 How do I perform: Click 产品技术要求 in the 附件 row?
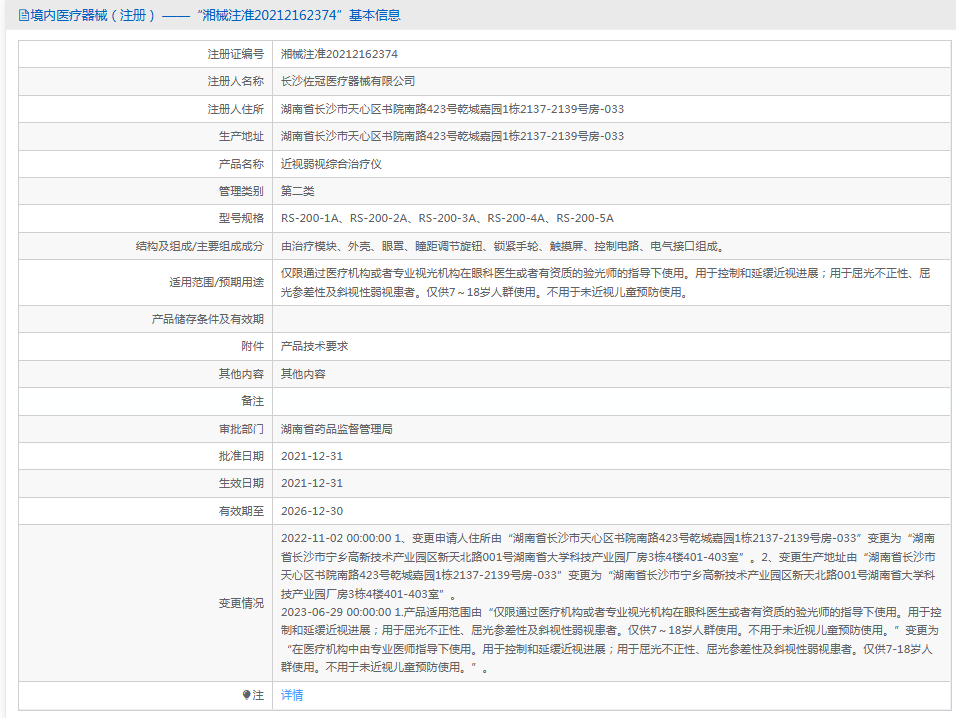point(314,346)
